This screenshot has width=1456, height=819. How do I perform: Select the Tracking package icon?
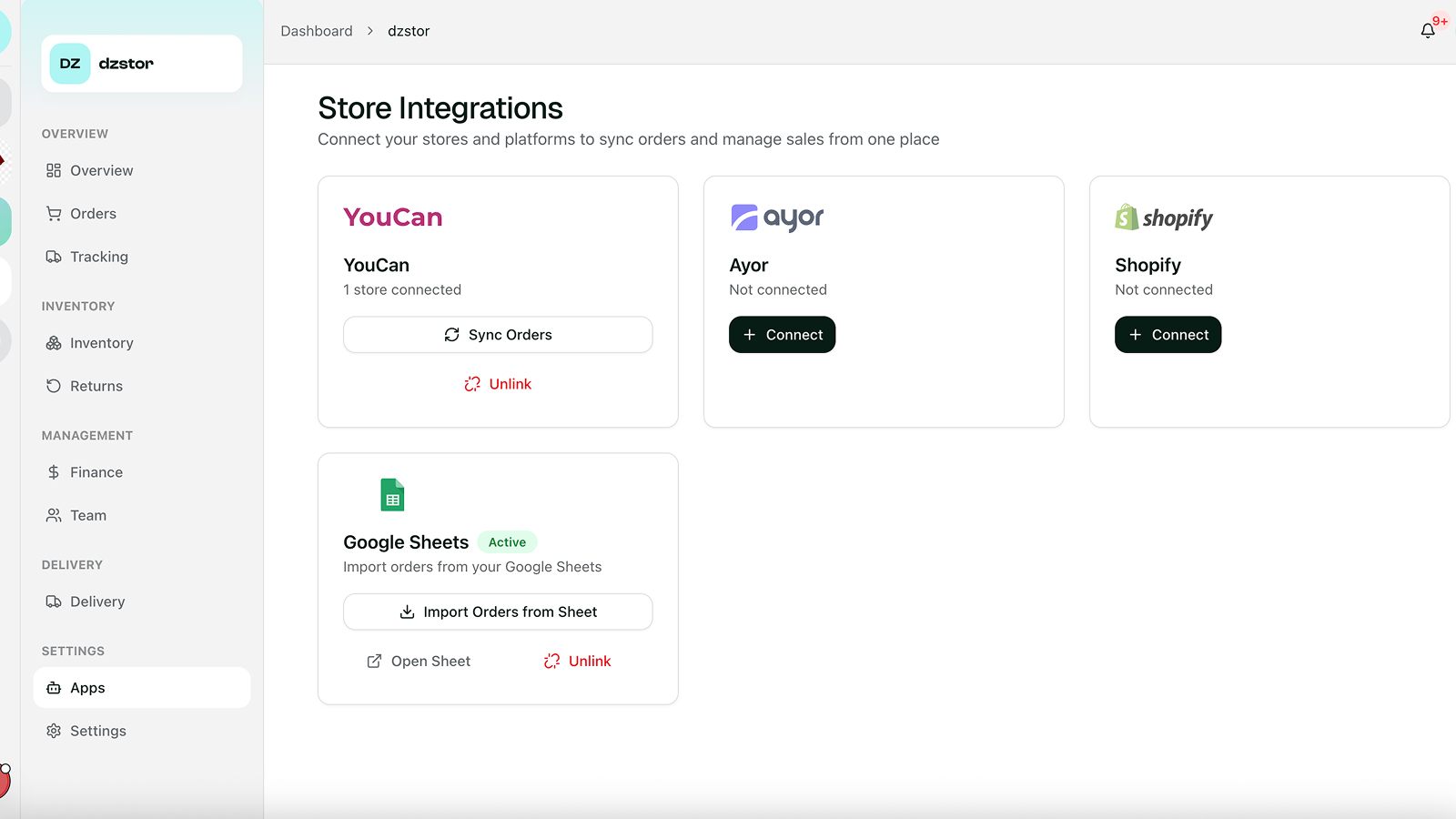click(55, 256)
